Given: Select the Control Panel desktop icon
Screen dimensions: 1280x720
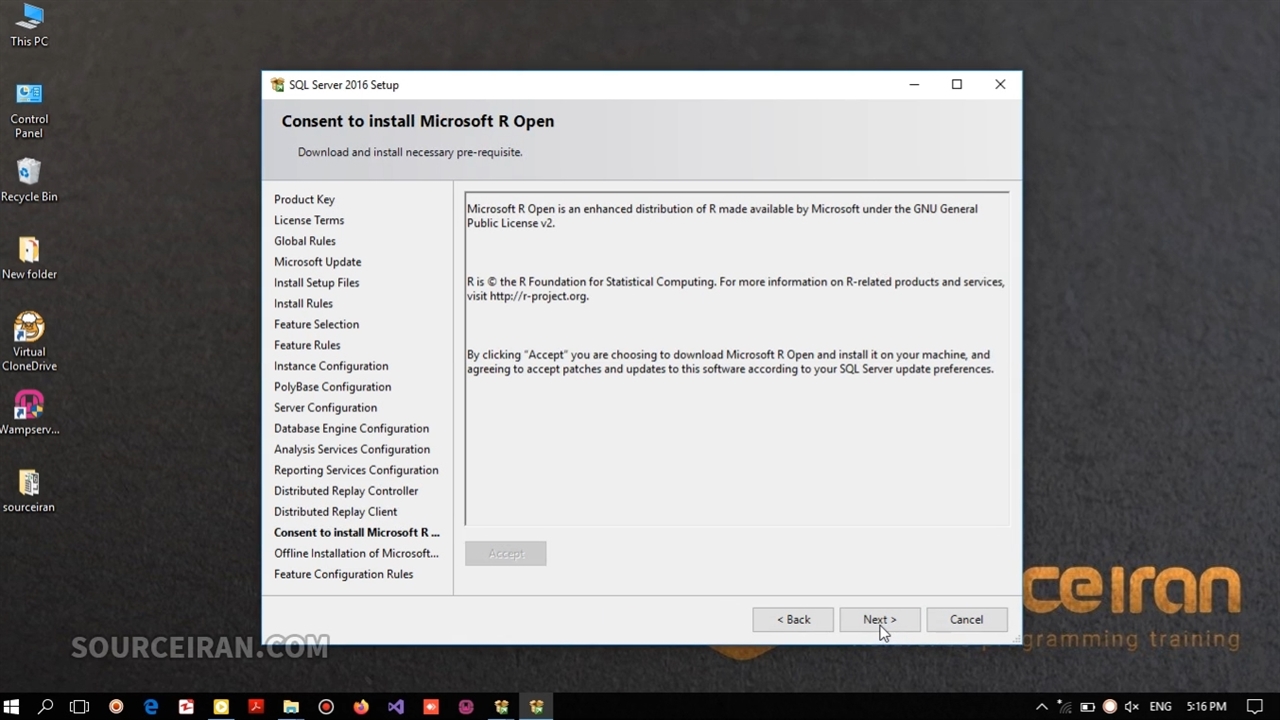Looking at the screenshot, I should tap(29, 110).
